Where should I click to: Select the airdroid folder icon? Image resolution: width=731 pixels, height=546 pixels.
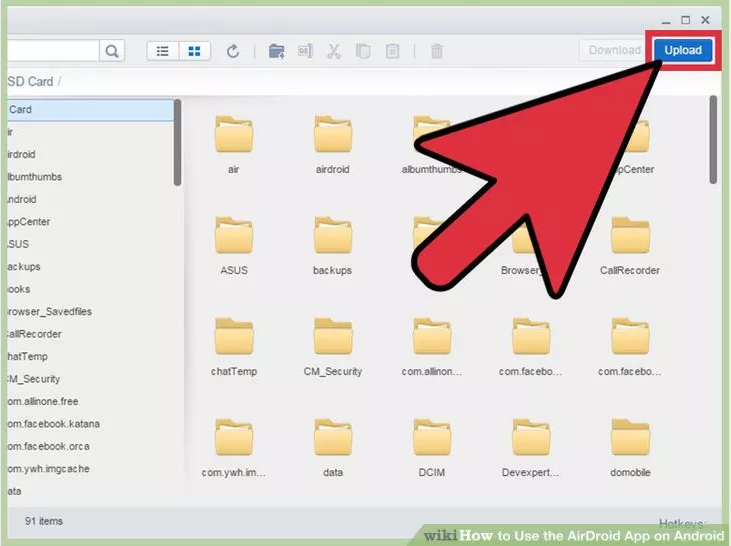(x=332, y=134)
